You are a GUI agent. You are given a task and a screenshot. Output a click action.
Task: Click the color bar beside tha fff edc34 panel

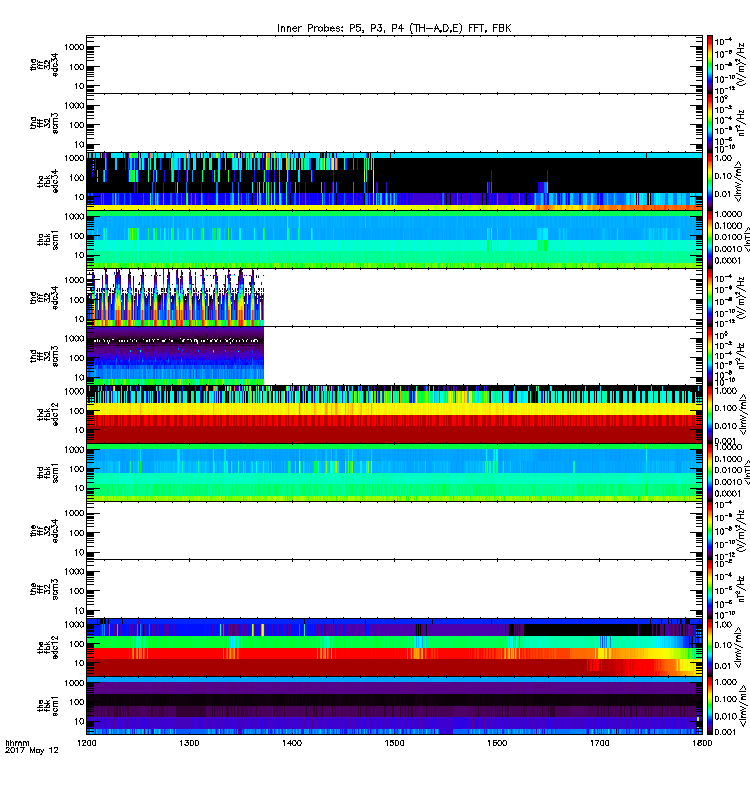pyautogui.click(x=710, y=64)
